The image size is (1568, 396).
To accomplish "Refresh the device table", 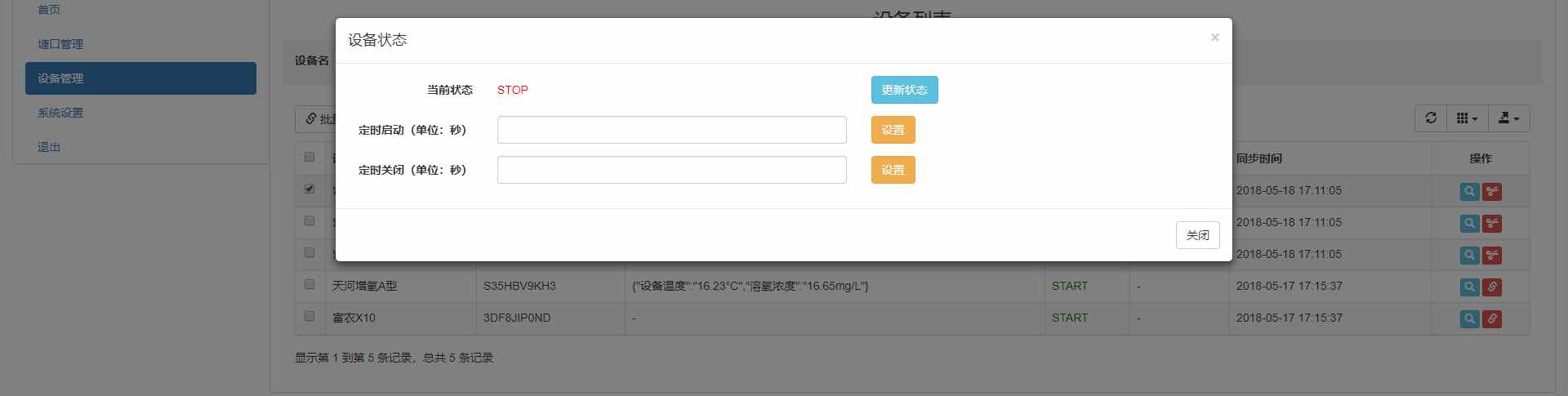I will click(x=1431, y=118).
